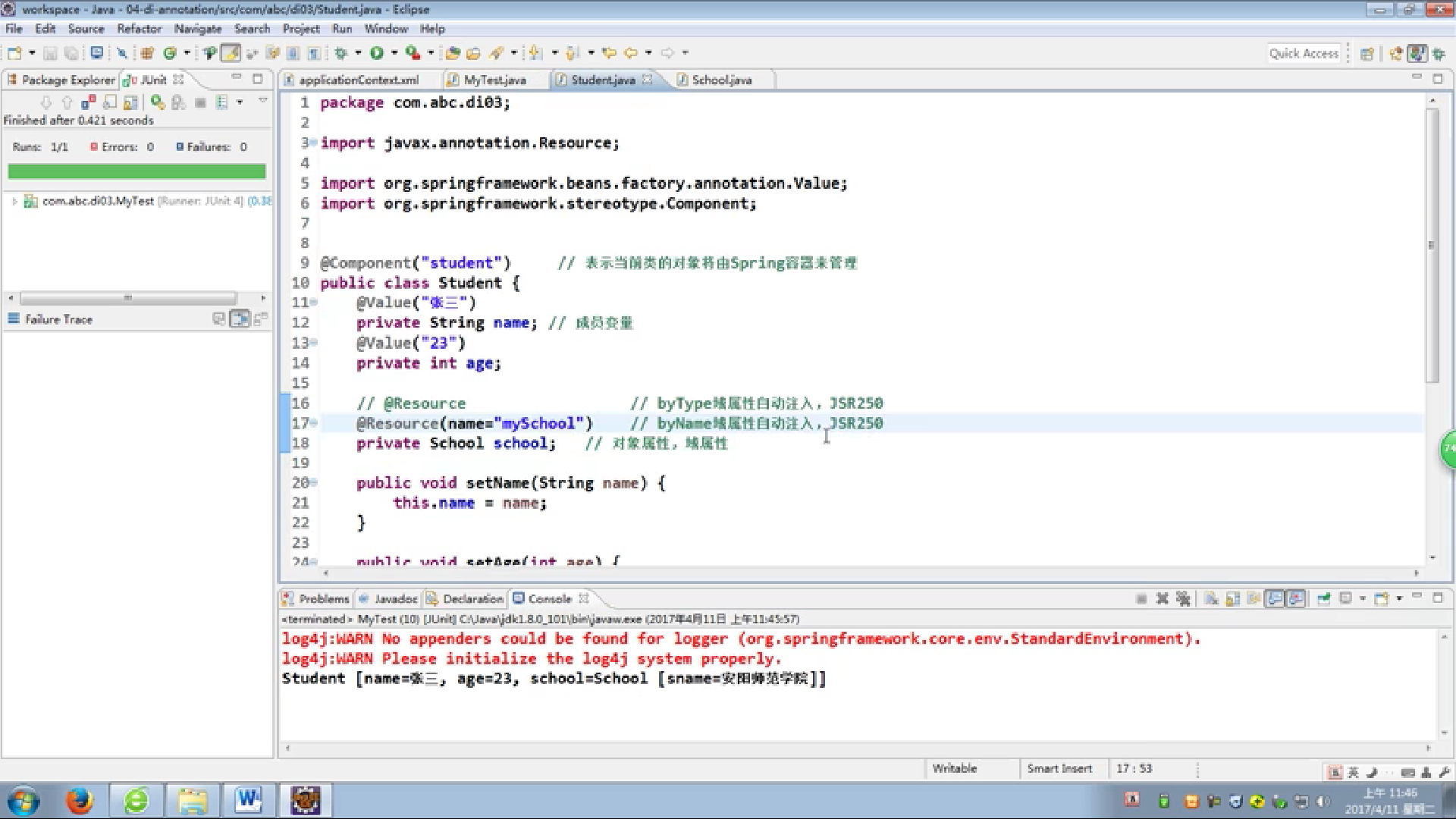Viewport: 1456px width, 819px height.
Task: Open the Open Console dropdown arrow
Action: pos(1399,599)
